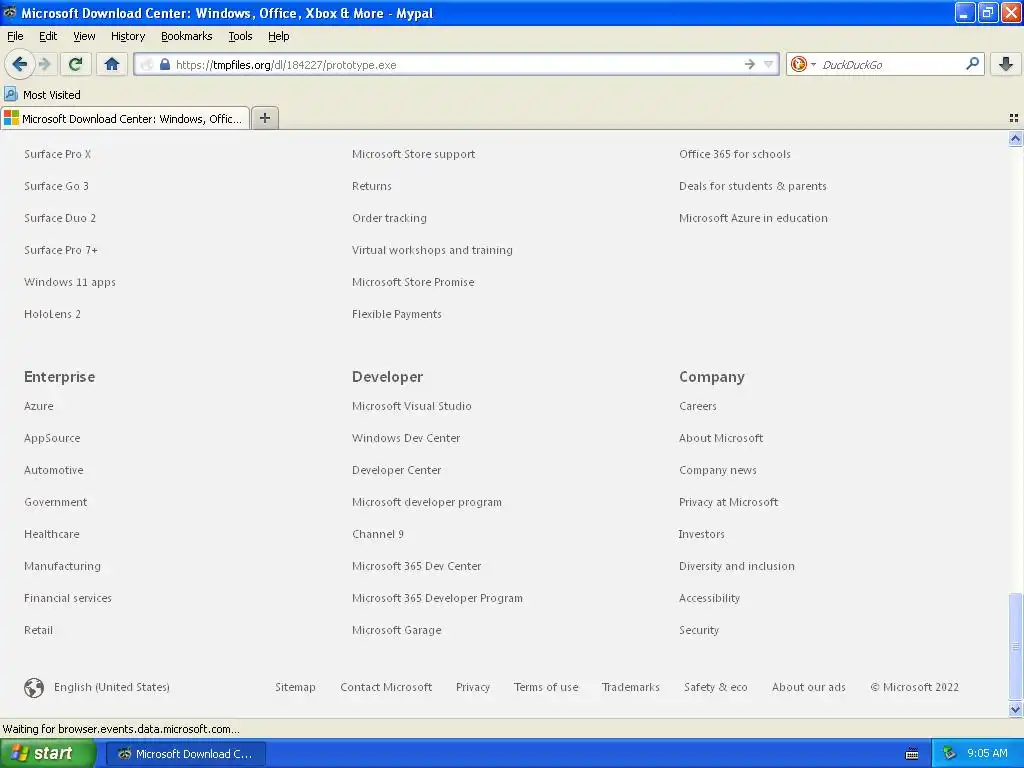The width and height of the screenshot is (1024, 768).
Task: Open Office 365 for schools link
Action: (x=735, y=154)
